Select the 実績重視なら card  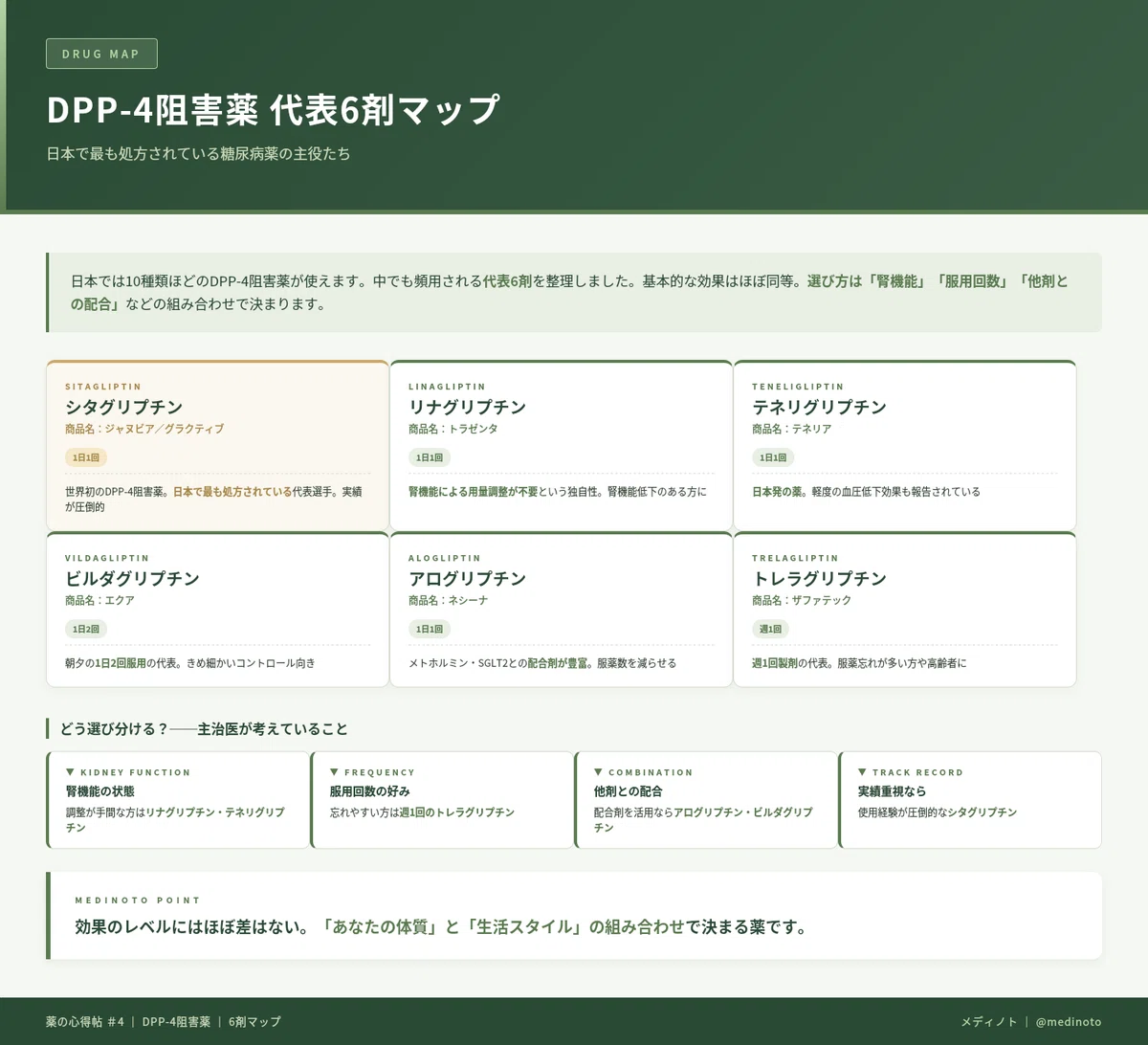pos(970,800)
